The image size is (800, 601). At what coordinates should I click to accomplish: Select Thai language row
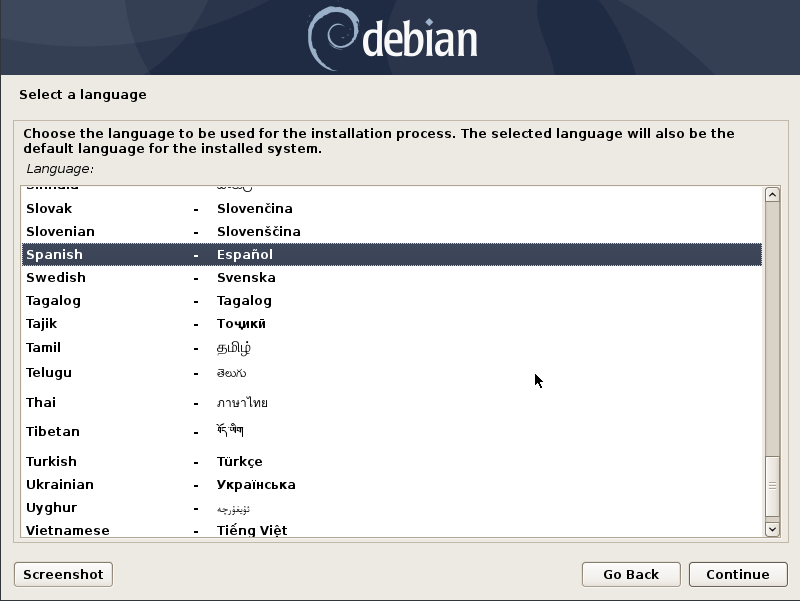pyautogui.click(x=392, y=403)
